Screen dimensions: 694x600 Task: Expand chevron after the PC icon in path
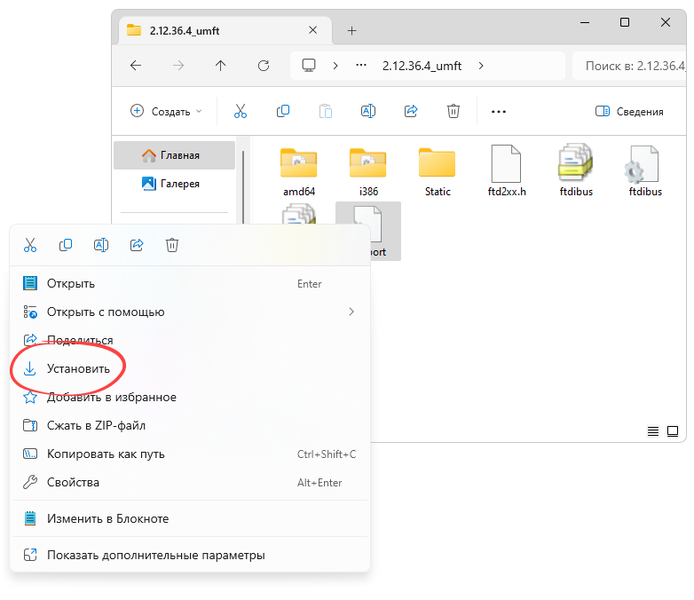335,65
